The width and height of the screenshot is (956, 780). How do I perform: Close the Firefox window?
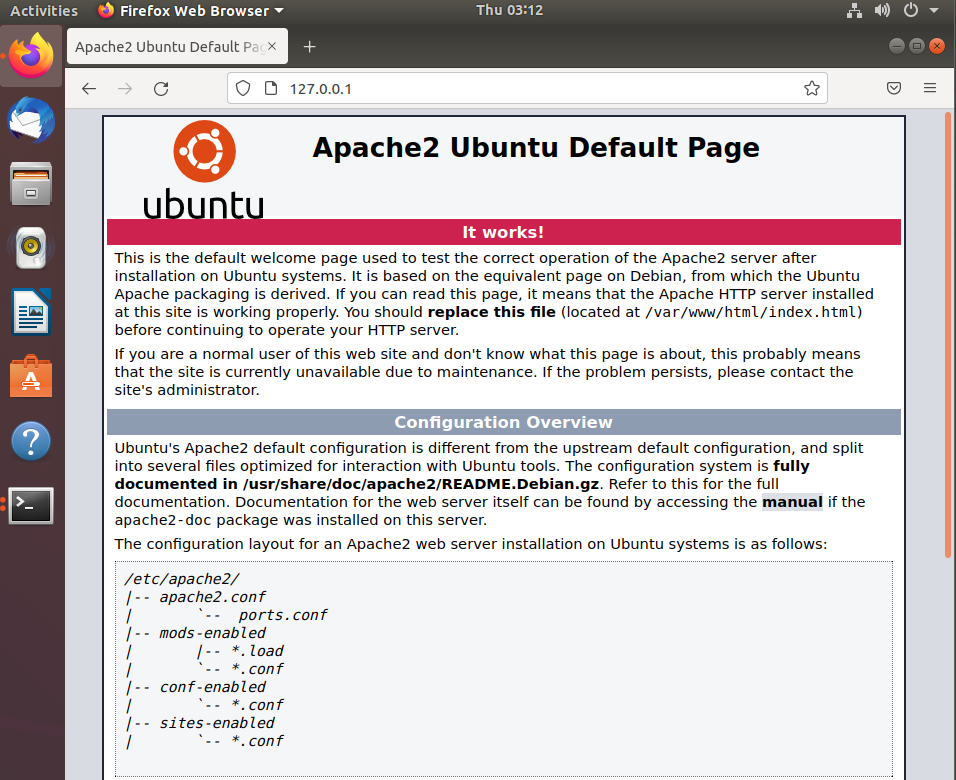[936, 46]
